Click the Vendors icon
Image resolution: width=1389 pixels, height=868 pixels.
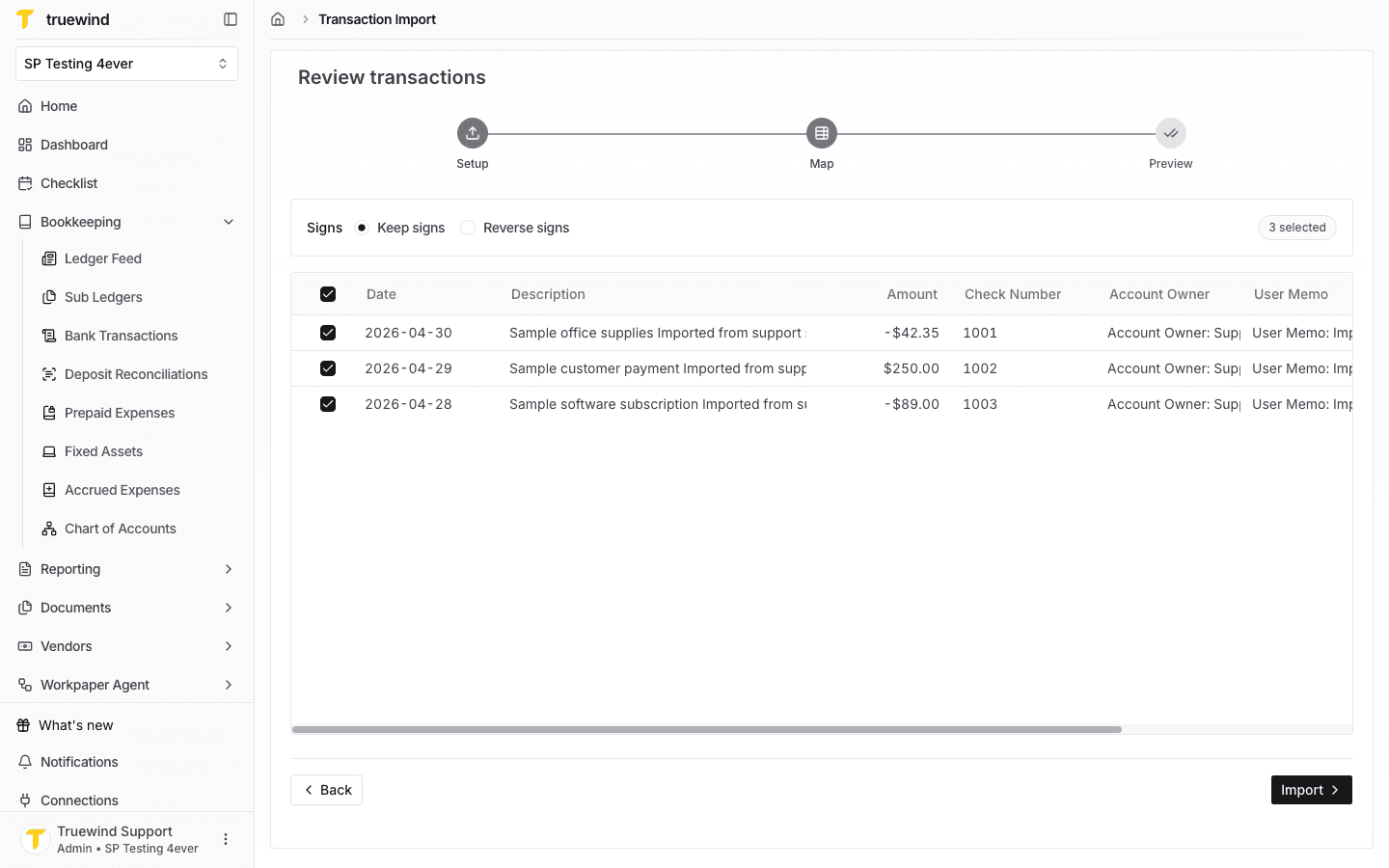coord(25,646)
